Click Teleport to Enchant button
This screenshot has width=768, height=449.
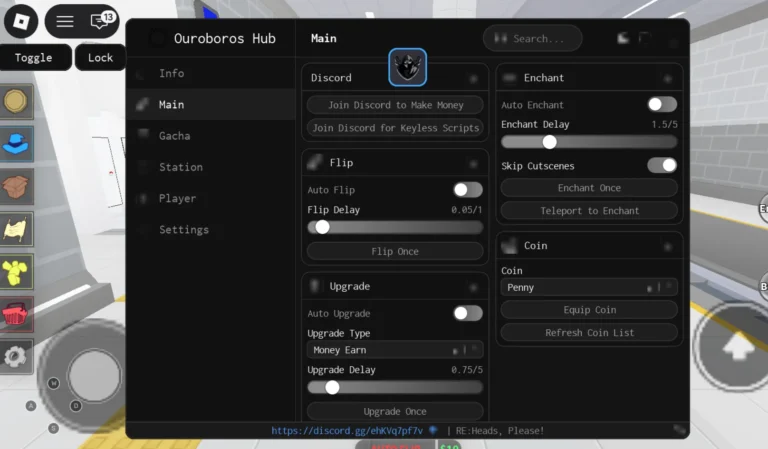click(x=589, y=211)
